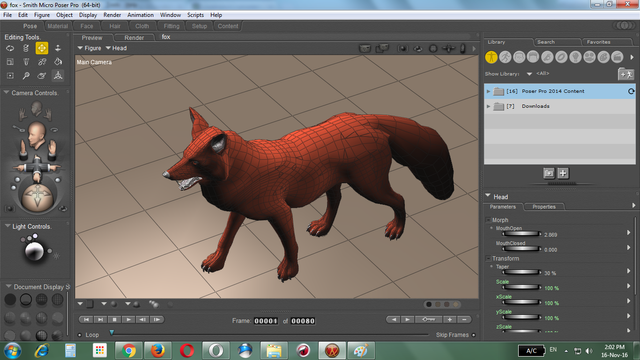
Task: Click the Play animation button
Action: (128, 320)
